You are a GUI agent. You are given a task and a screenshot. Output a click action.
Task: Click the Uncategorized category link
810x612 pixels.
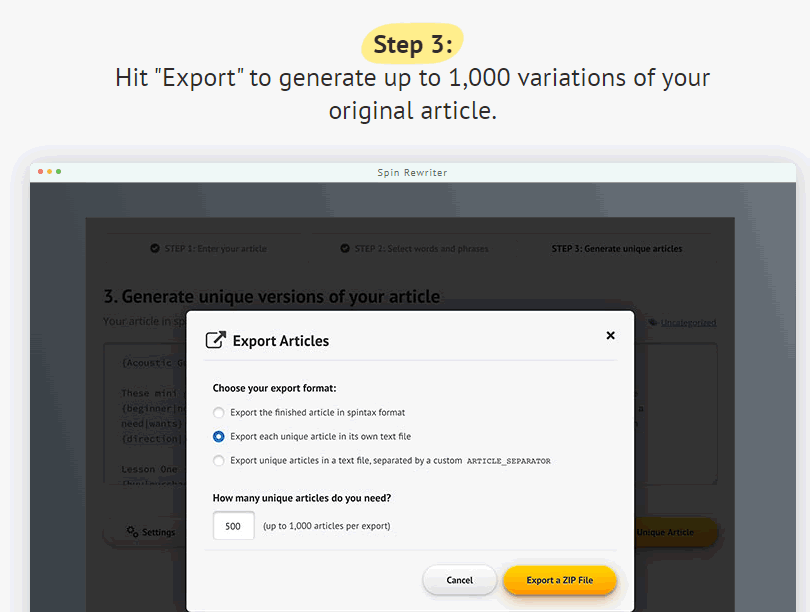(688, 323)
